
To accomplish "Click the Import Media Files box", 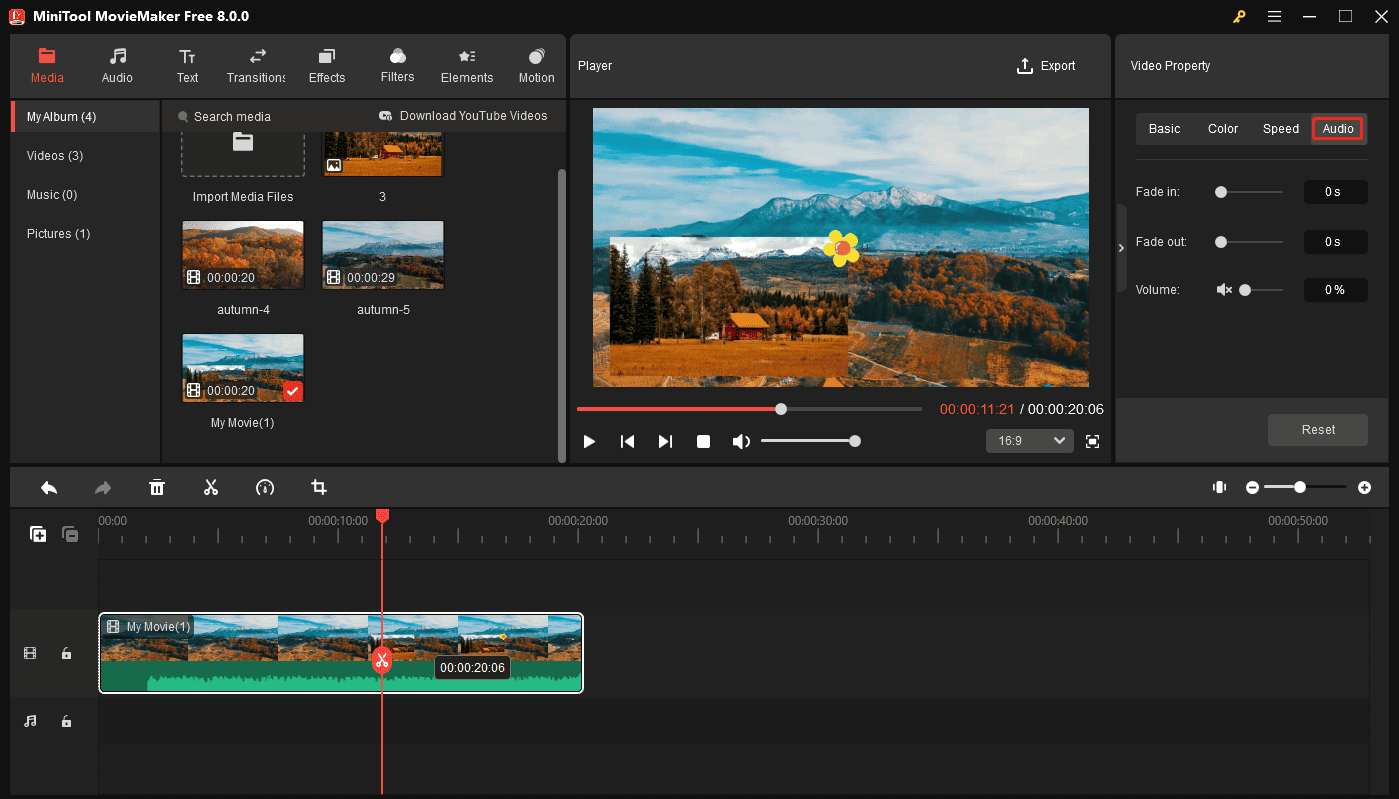I will (x=243, y=153).
